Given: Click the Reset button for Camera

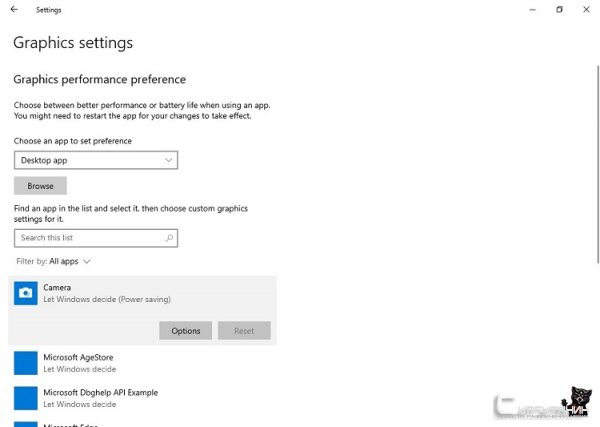Looking at the screenshot, I should point(244,331).
